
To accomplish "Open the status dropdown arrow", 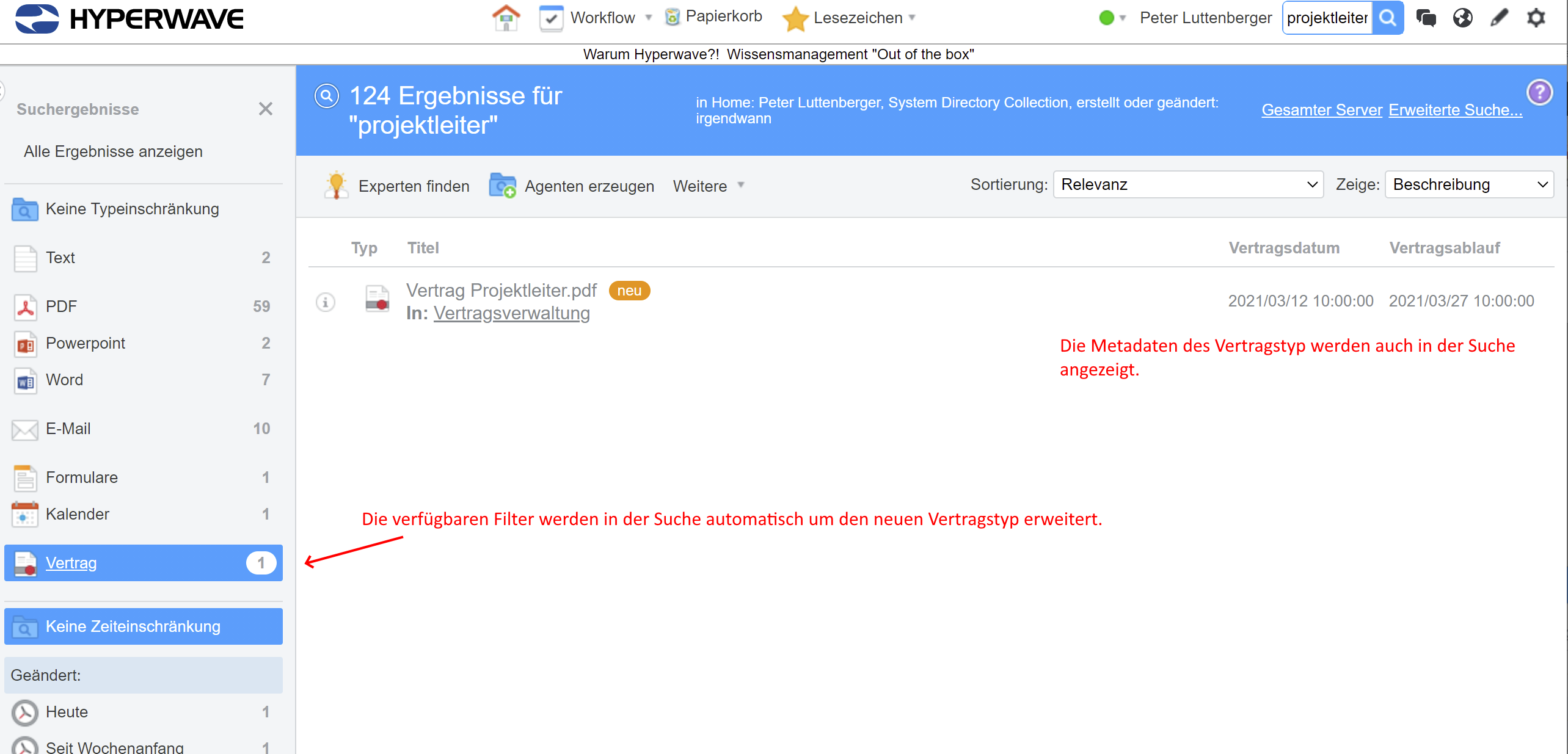I will (x=1123, y=18).
